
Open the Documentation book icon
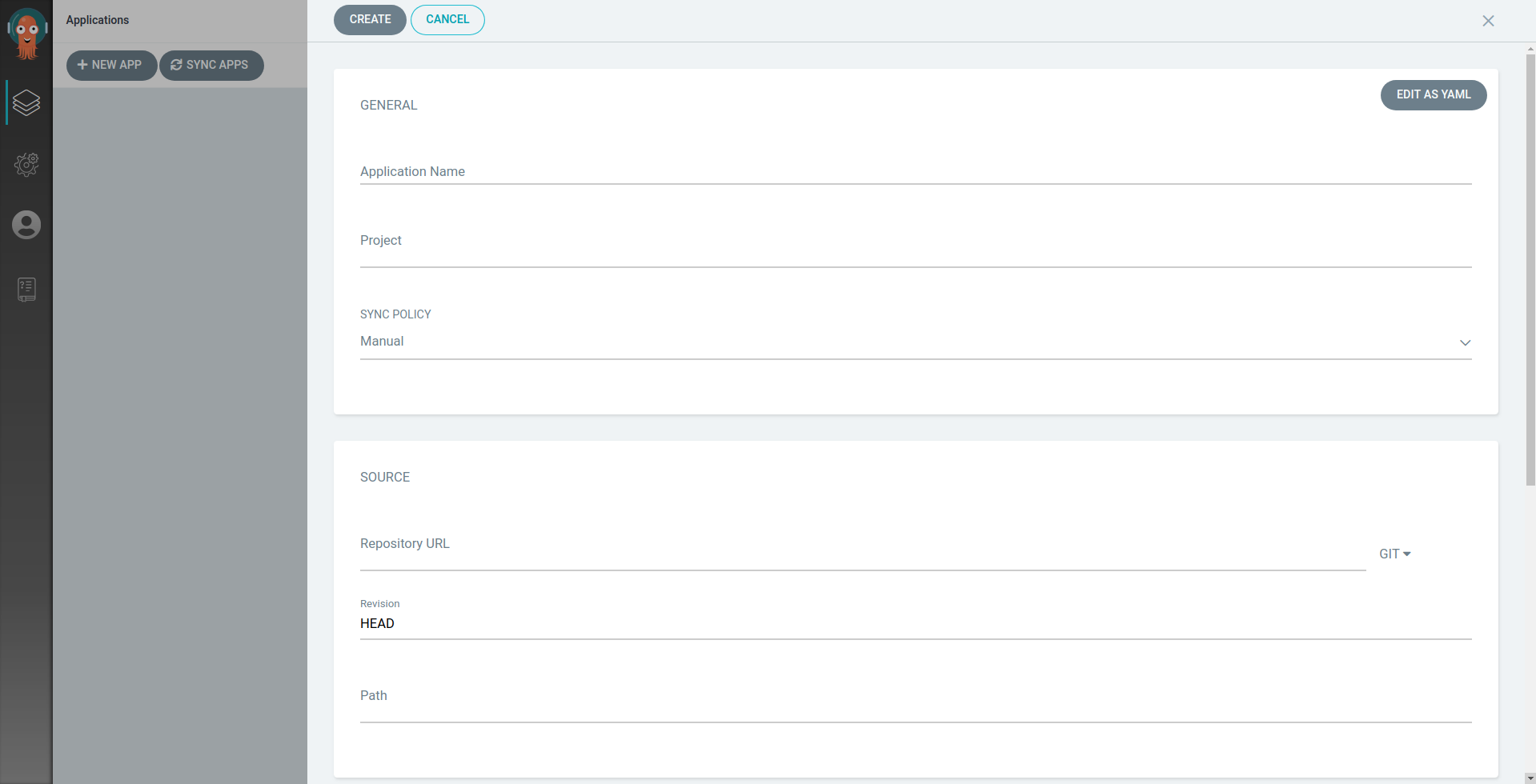click(x=26, y=289)
